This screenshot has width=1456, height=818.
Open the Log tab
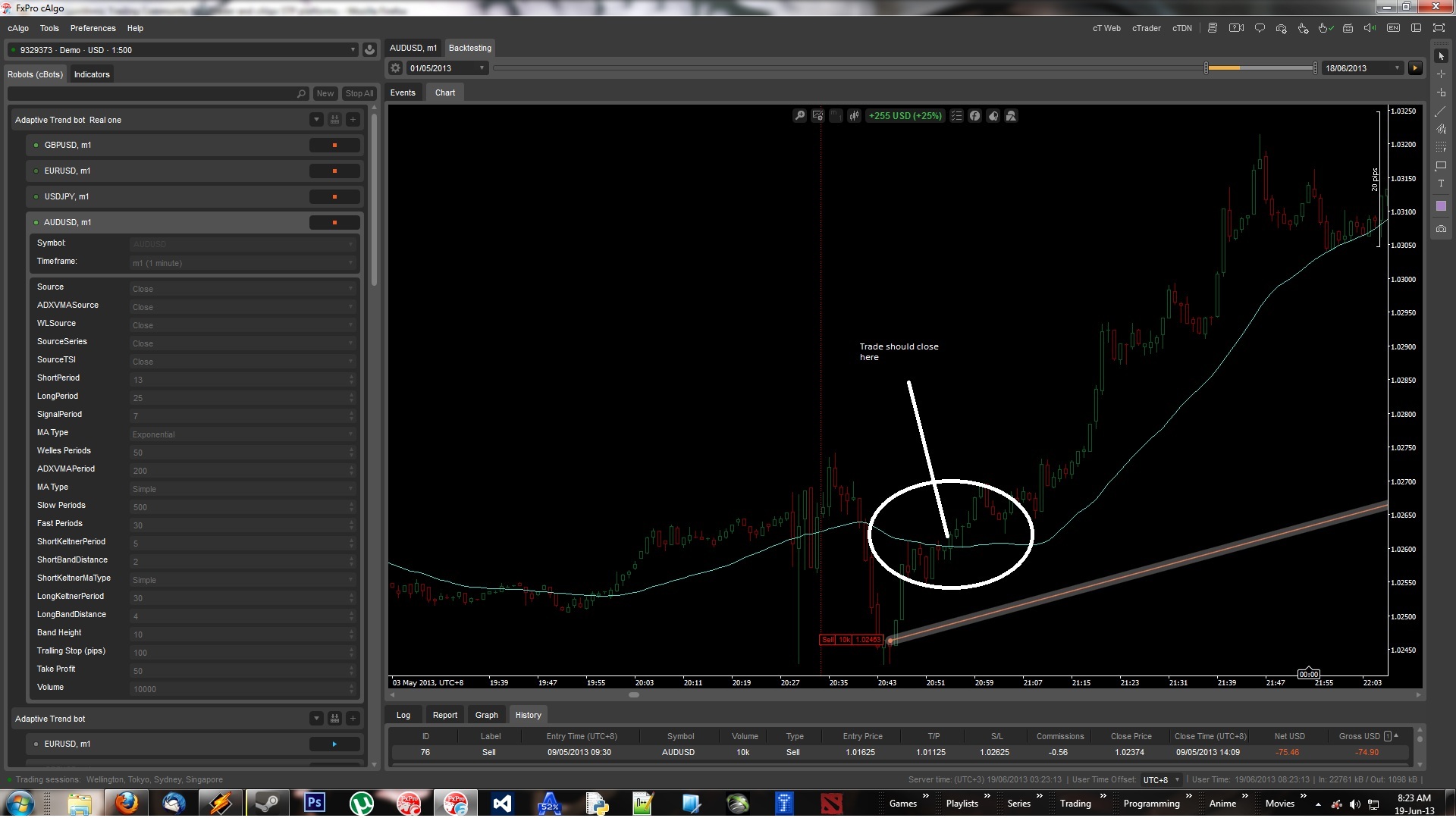click(403, 715)
